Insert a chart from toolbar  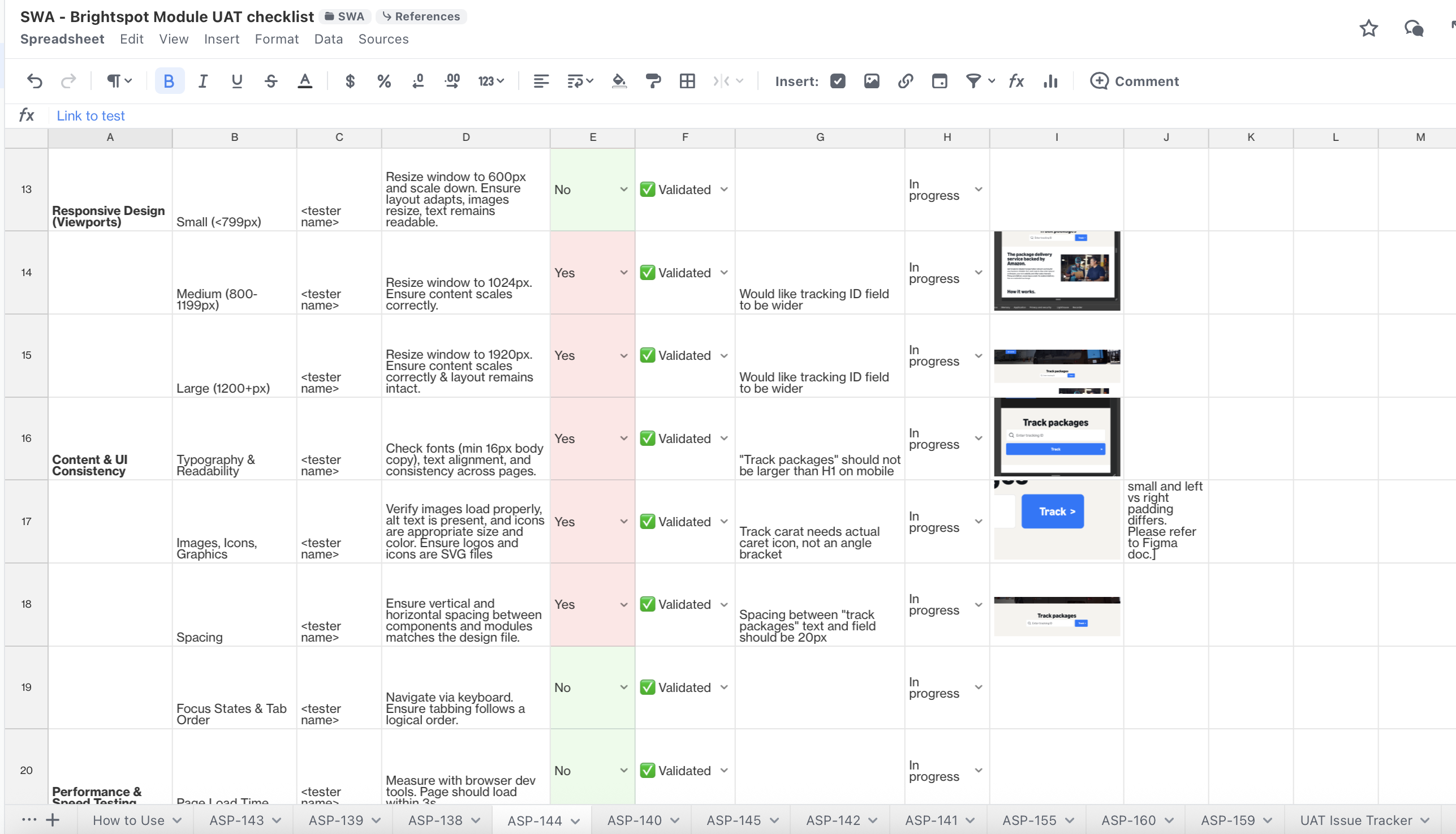pos(1049,81)
